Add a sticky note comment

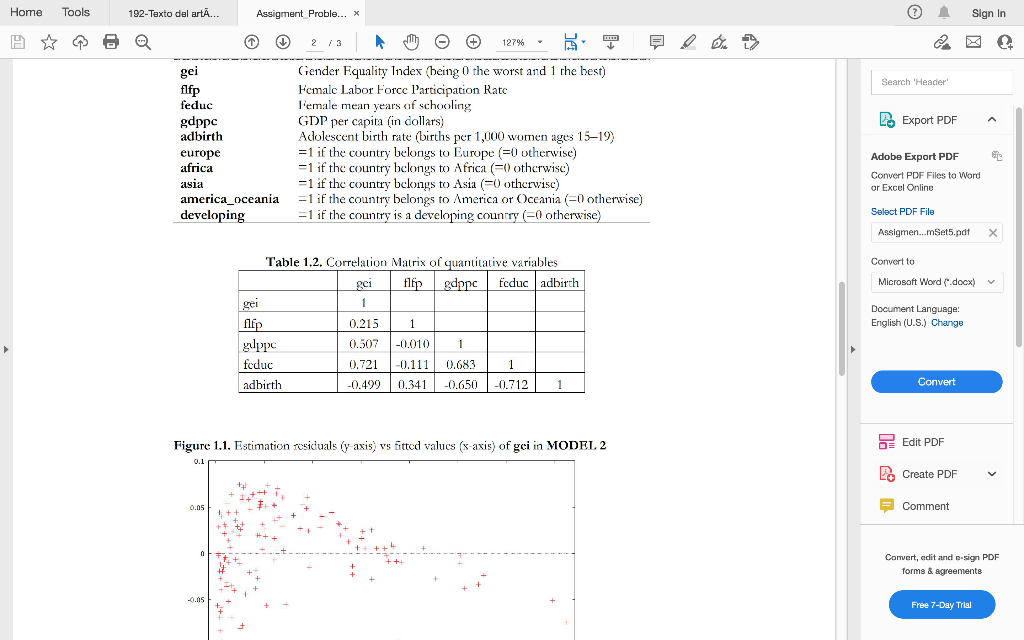tap(657, 42)
